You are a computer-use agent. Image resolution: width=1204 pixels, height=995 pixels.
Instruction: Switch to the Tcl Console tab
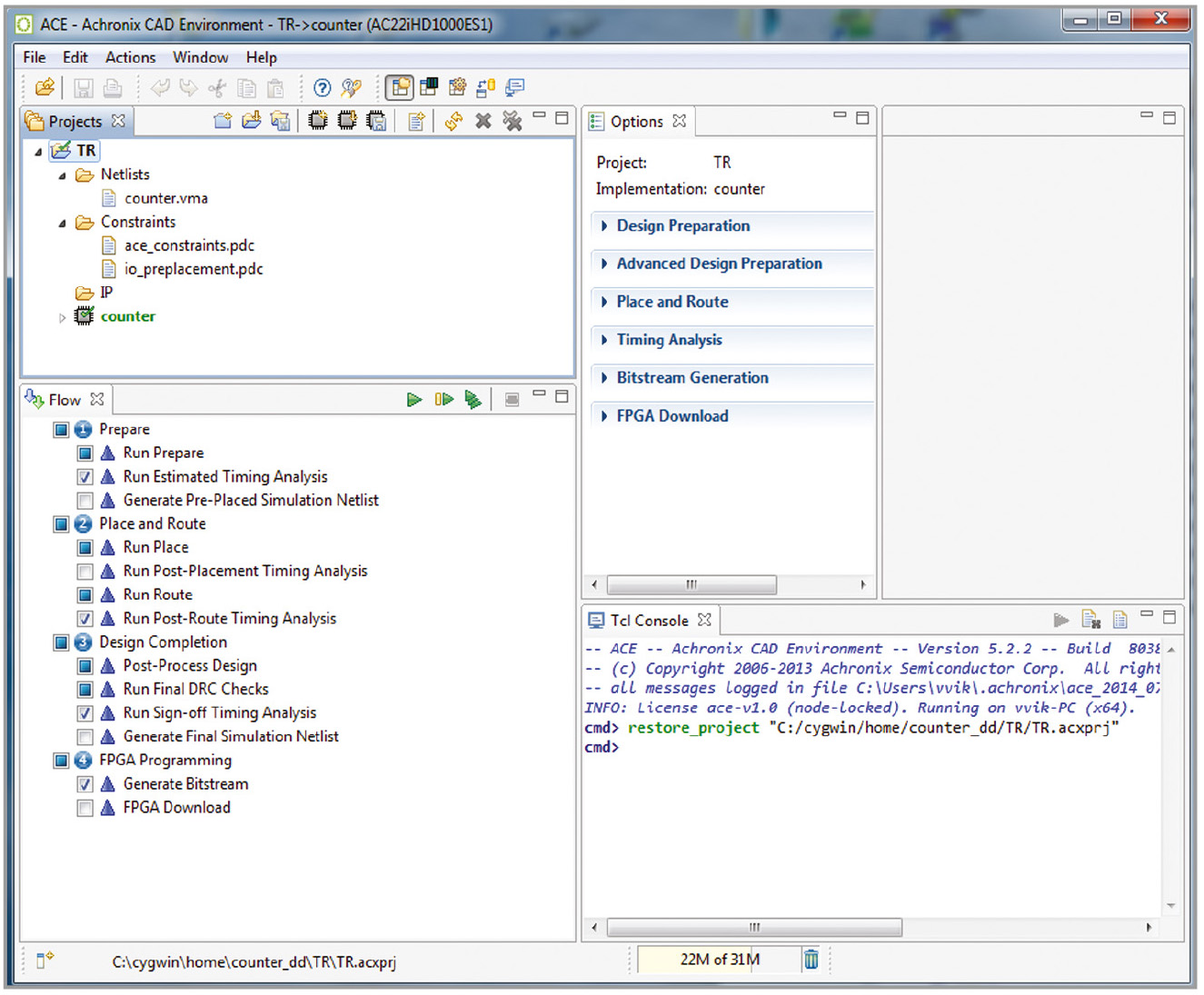(x=649, y=621)
